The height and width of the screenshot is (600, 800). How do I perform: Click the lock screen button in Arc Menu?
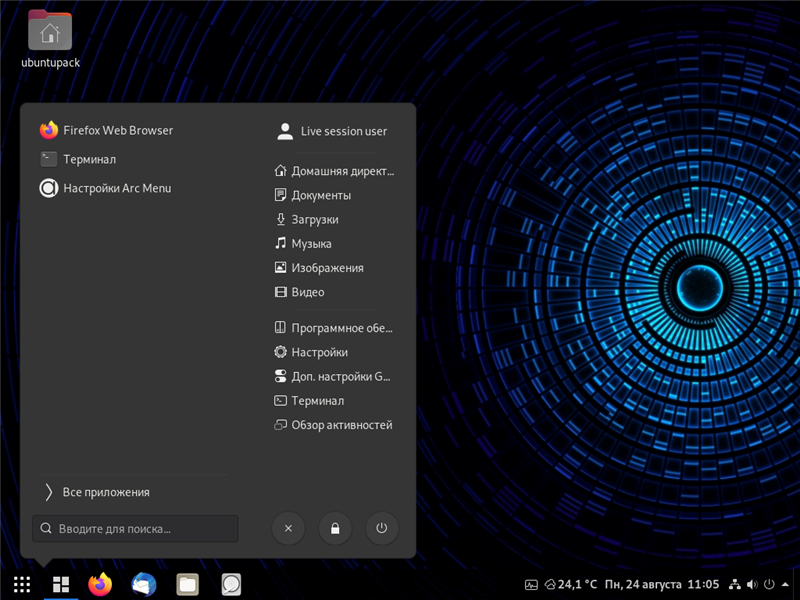tap(335, 528)
